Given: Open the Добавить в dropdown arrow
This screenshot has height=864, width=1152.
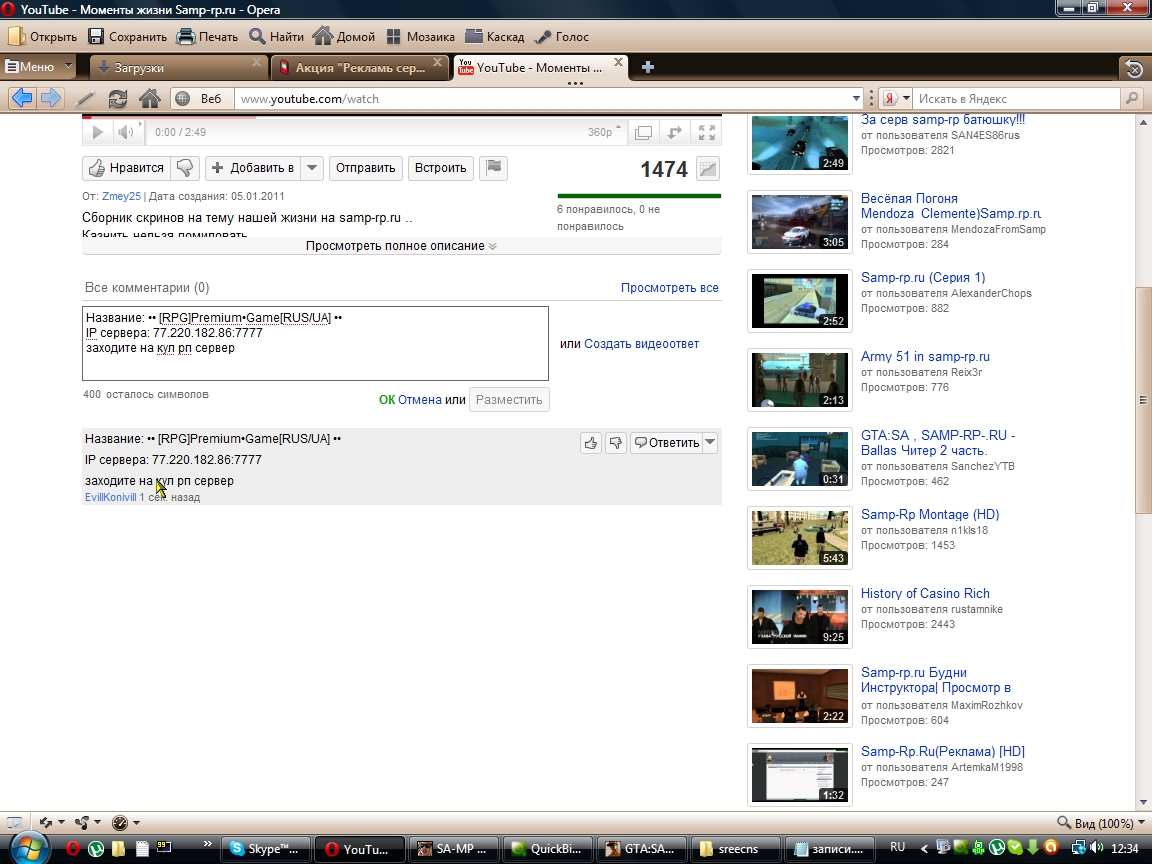Looking at the screenshot, I should click(x=312, y=168).
